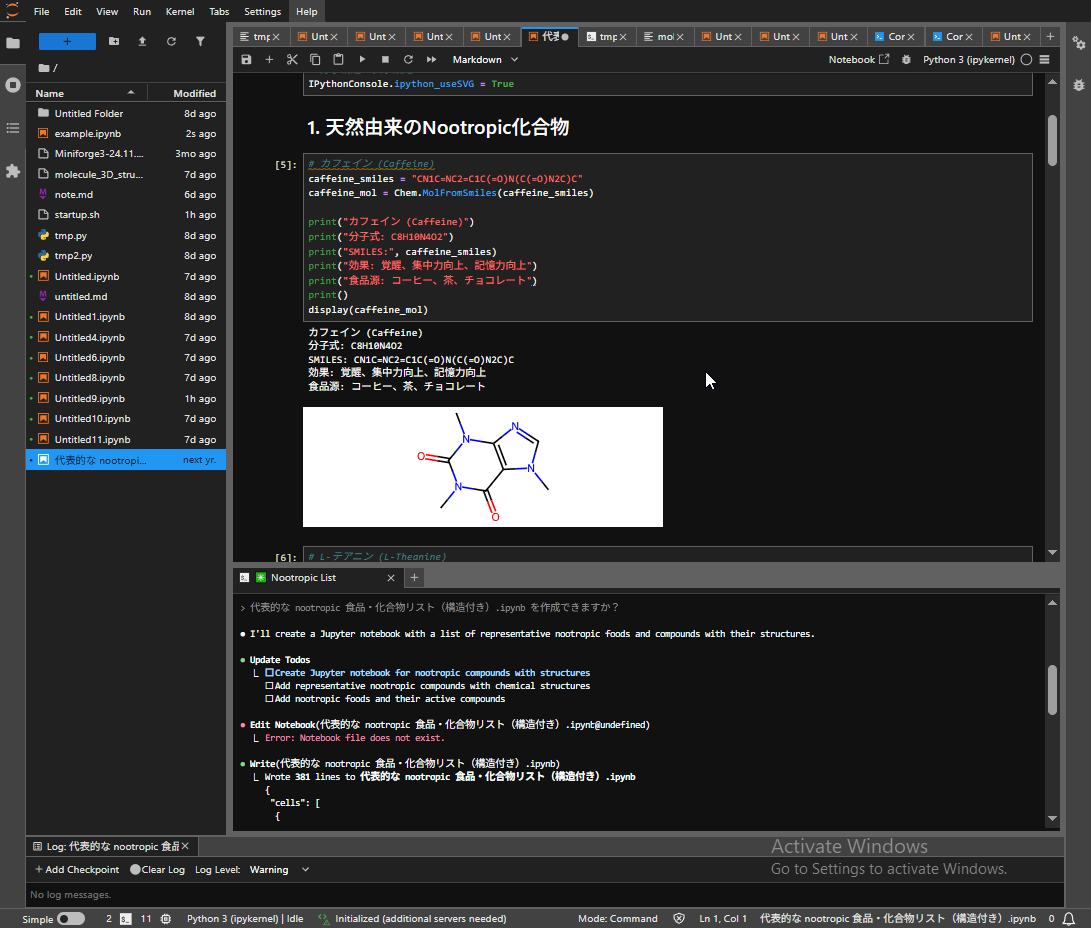Save the current notebook
Viewport: 1091px width, 928px height.
[x=246, y=59]
